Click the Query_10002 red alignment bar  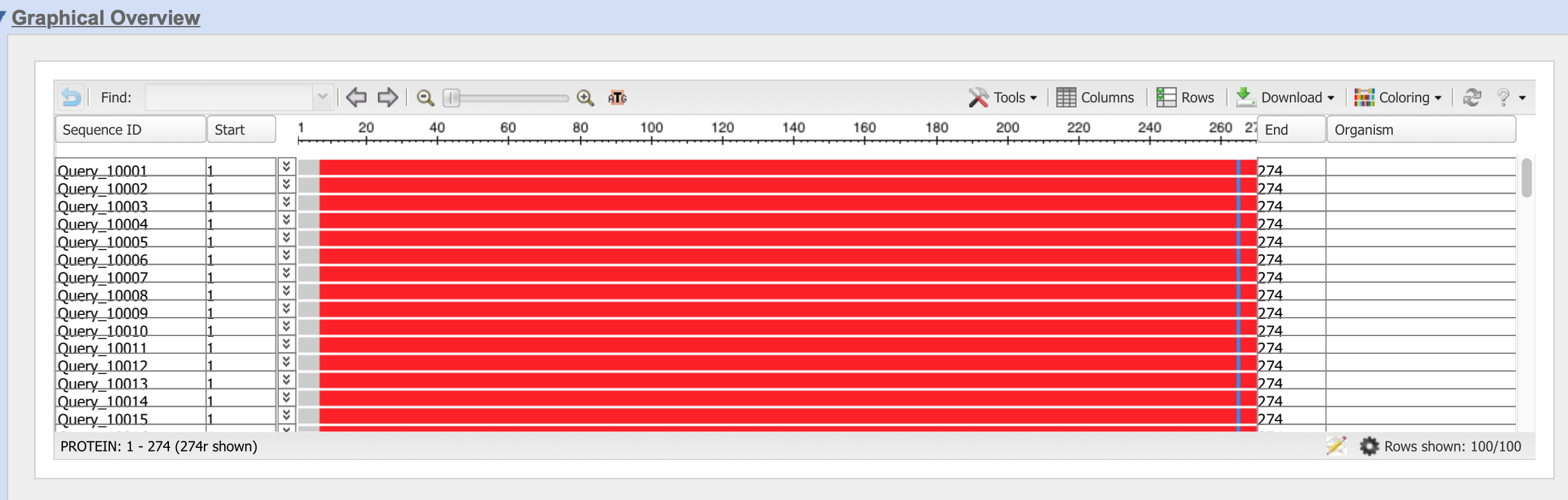pos(788,186)
